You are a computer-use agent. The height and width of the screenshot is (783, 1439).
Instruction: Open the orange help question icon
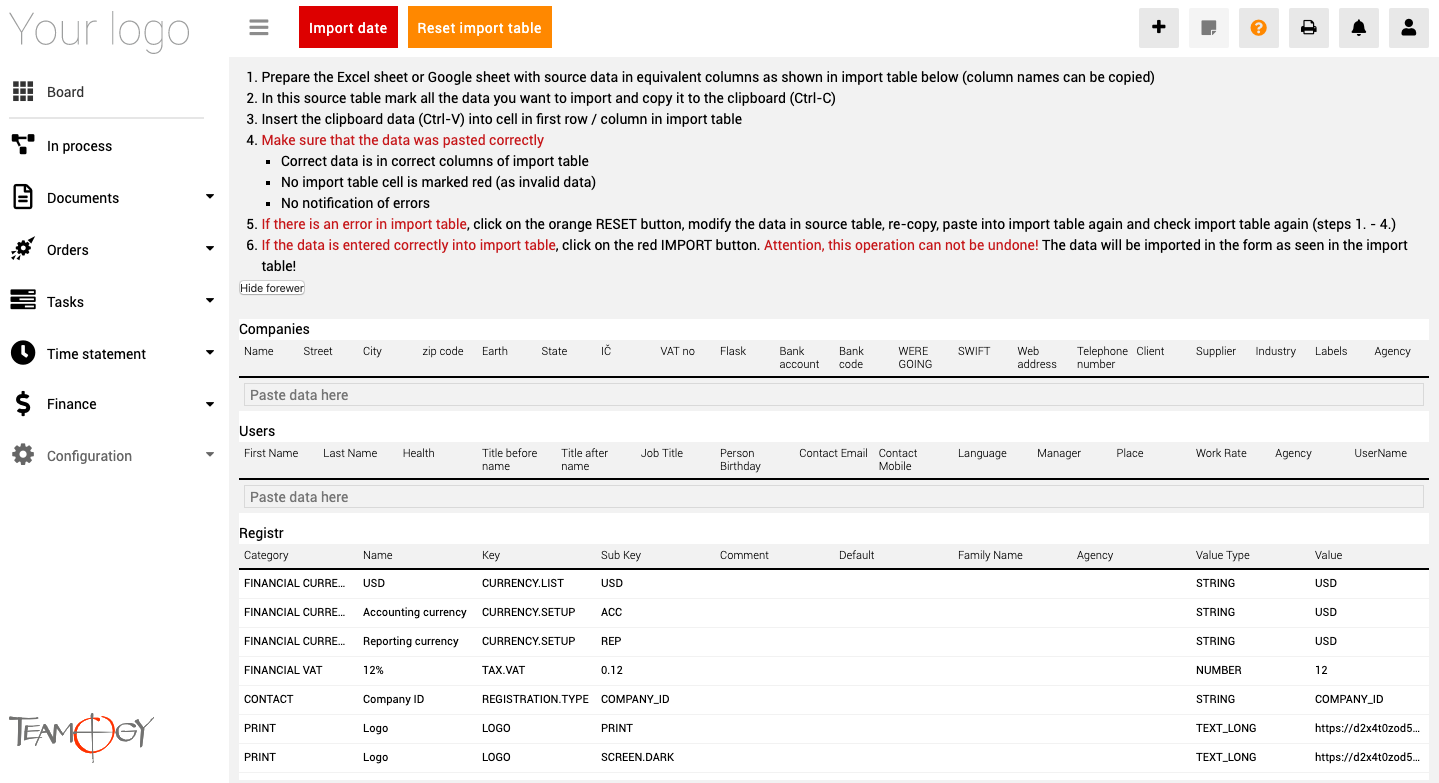click(x=1259, y=28)
